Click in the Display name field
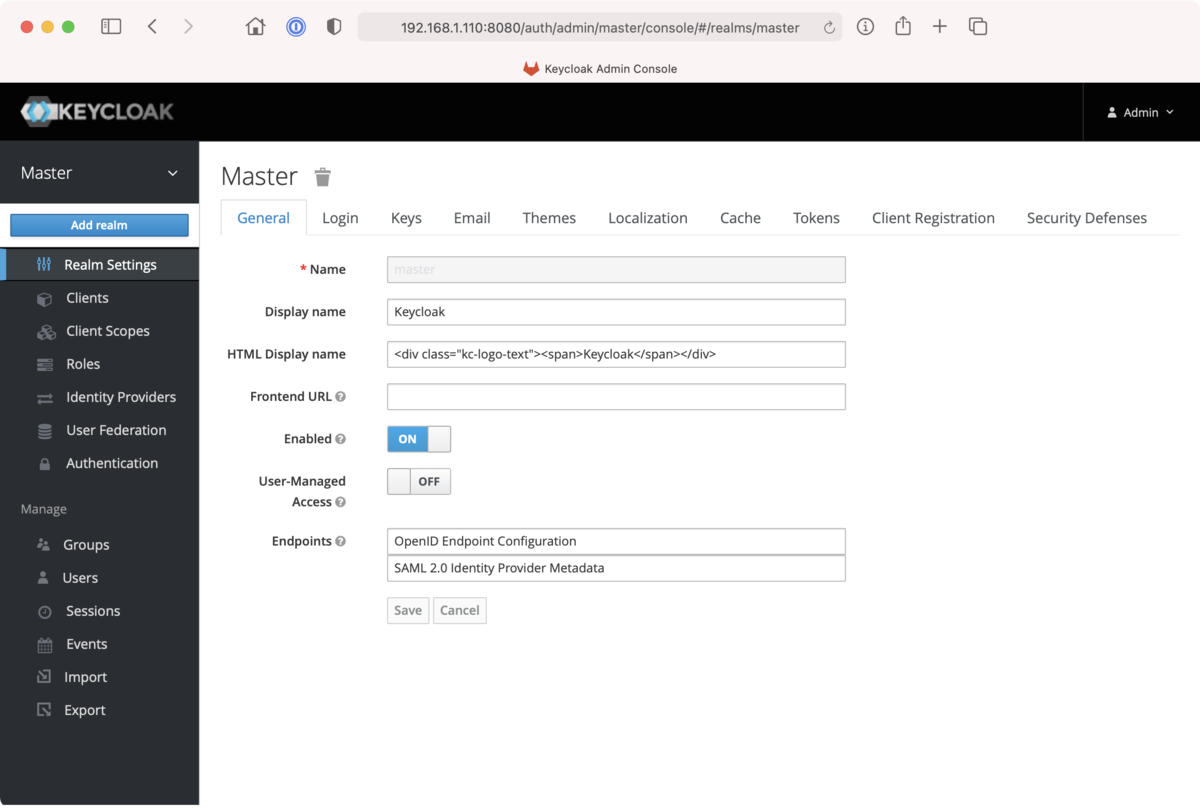 [x=616, y=312]
